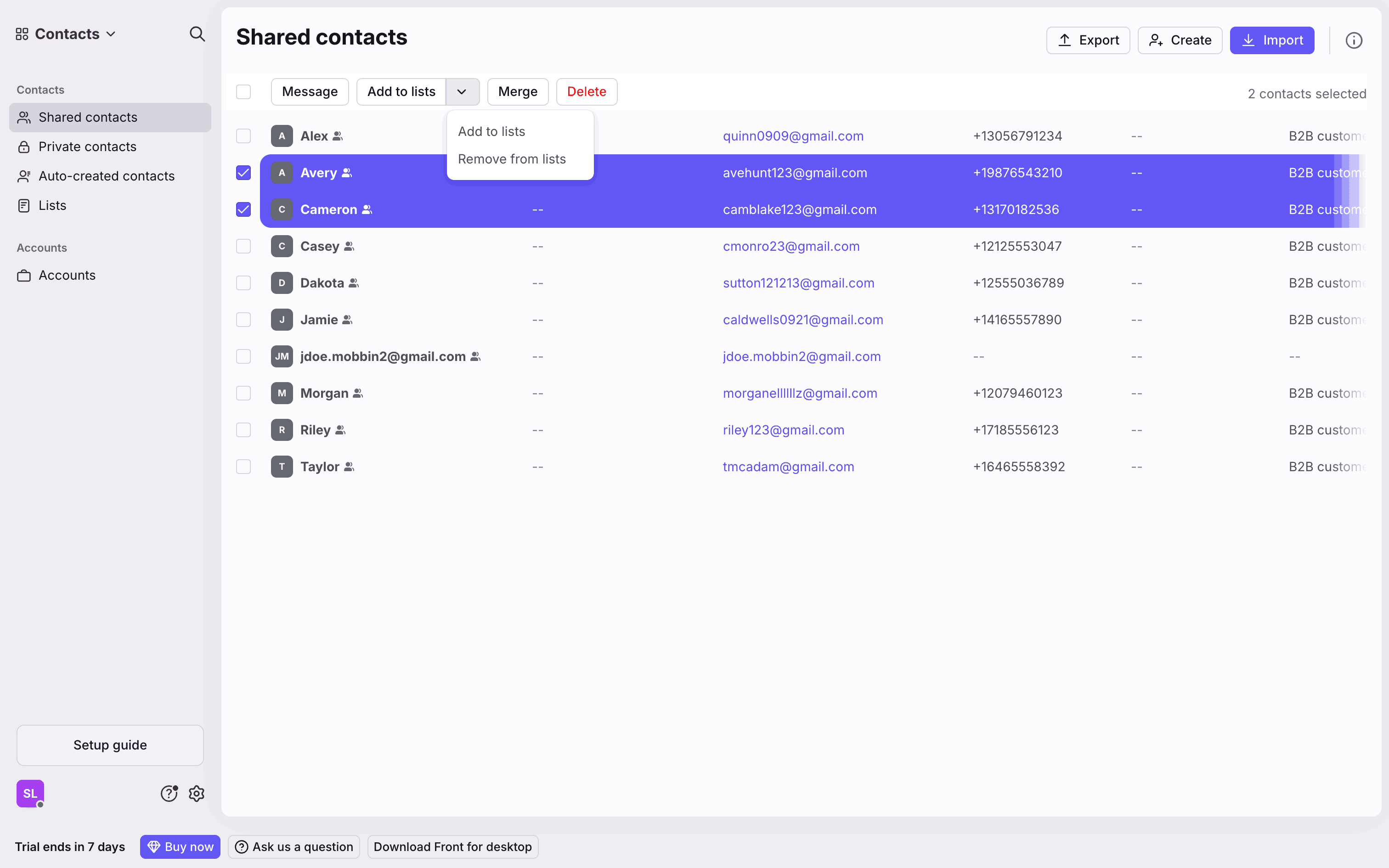Choose Add to lists menu option
This screenshot has width=1389, height=868.
click(491, 131)
